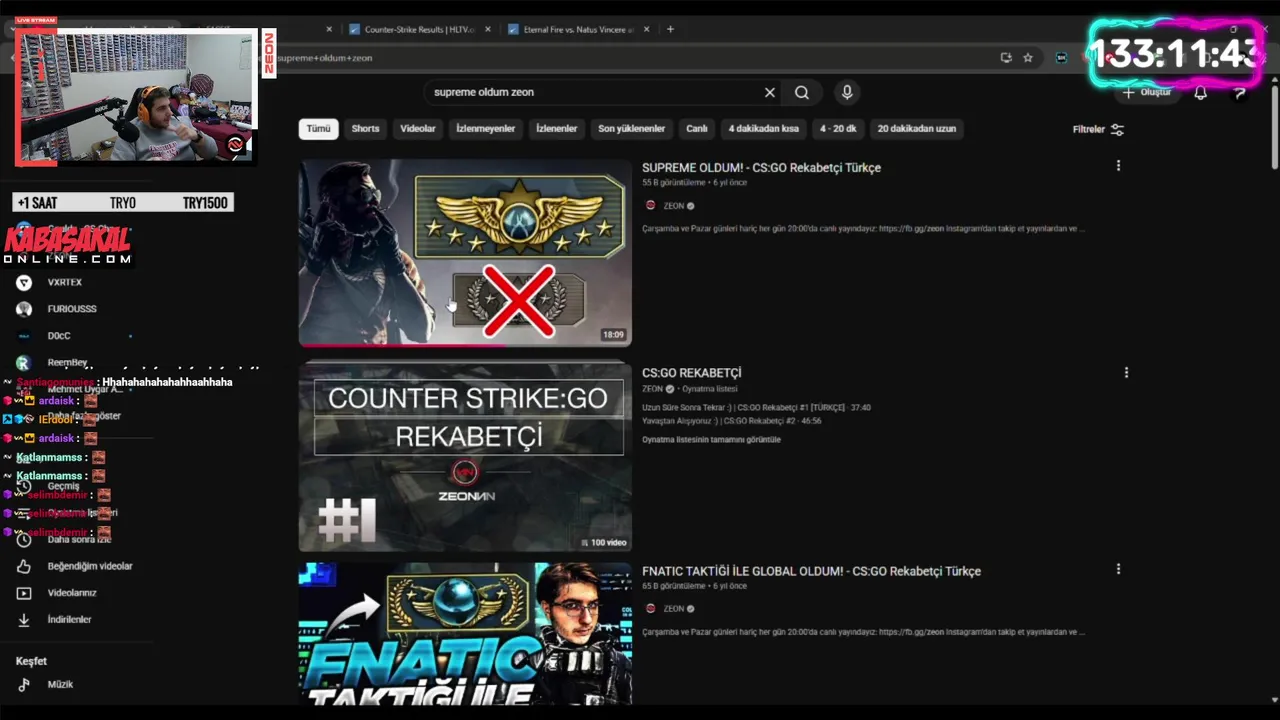Click the Oluştur create button

tap(1146, 92)
